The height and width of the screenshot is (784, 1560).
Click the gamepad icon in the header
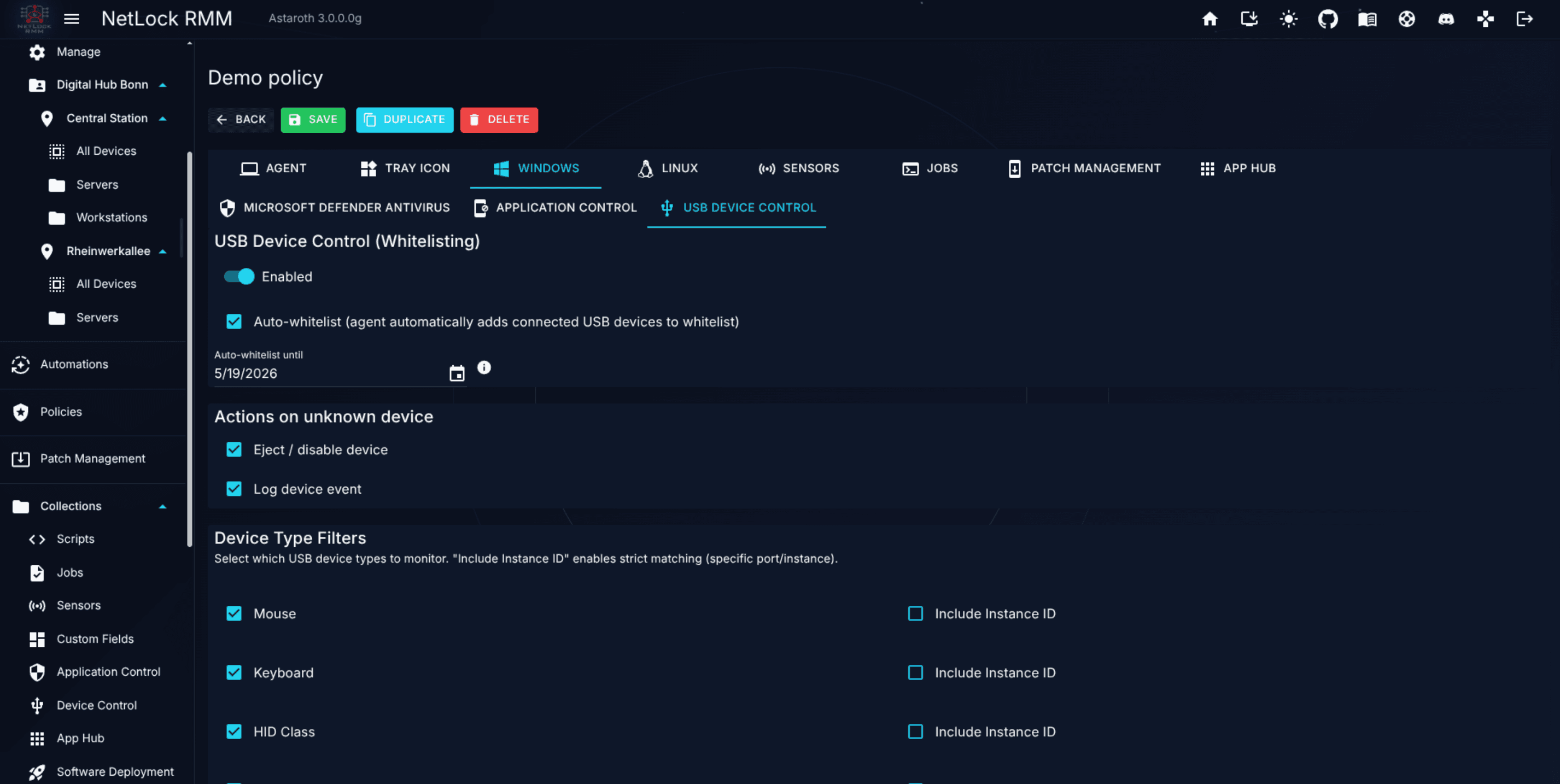click(1485, 19)
